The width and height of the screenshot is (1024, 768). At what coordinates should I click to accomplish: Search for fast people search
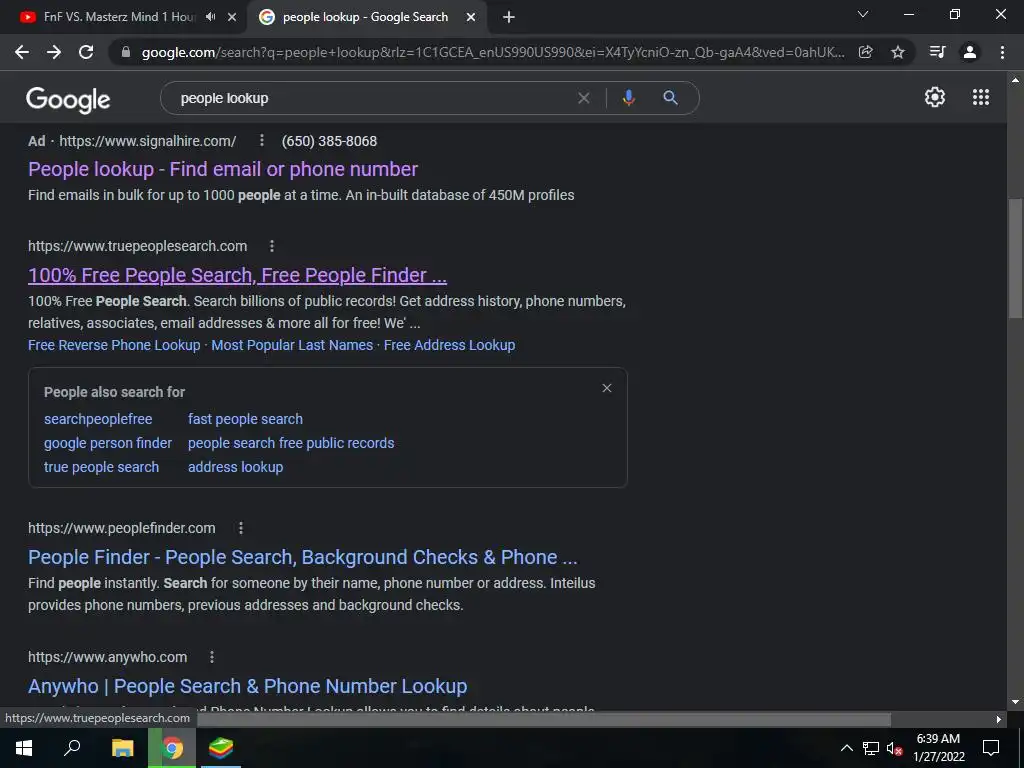[246, 419]
